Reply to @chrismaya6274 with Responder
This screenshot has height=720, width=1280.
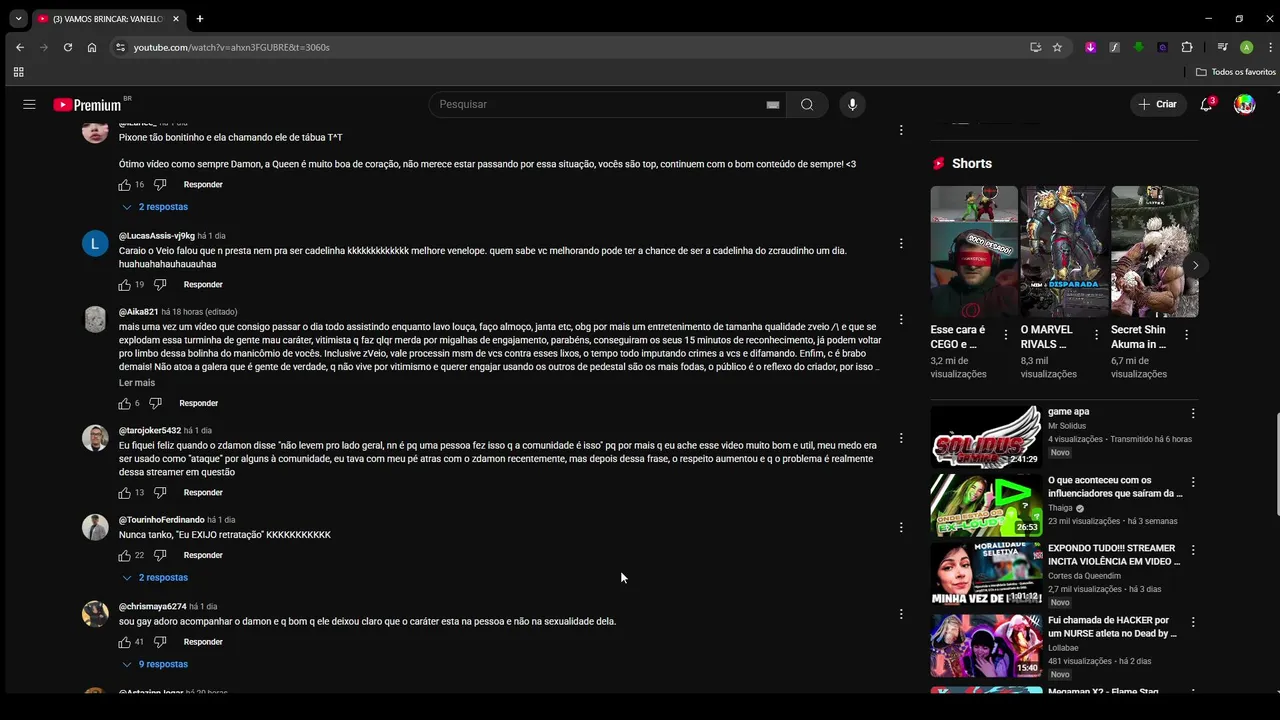click(203, 642)
